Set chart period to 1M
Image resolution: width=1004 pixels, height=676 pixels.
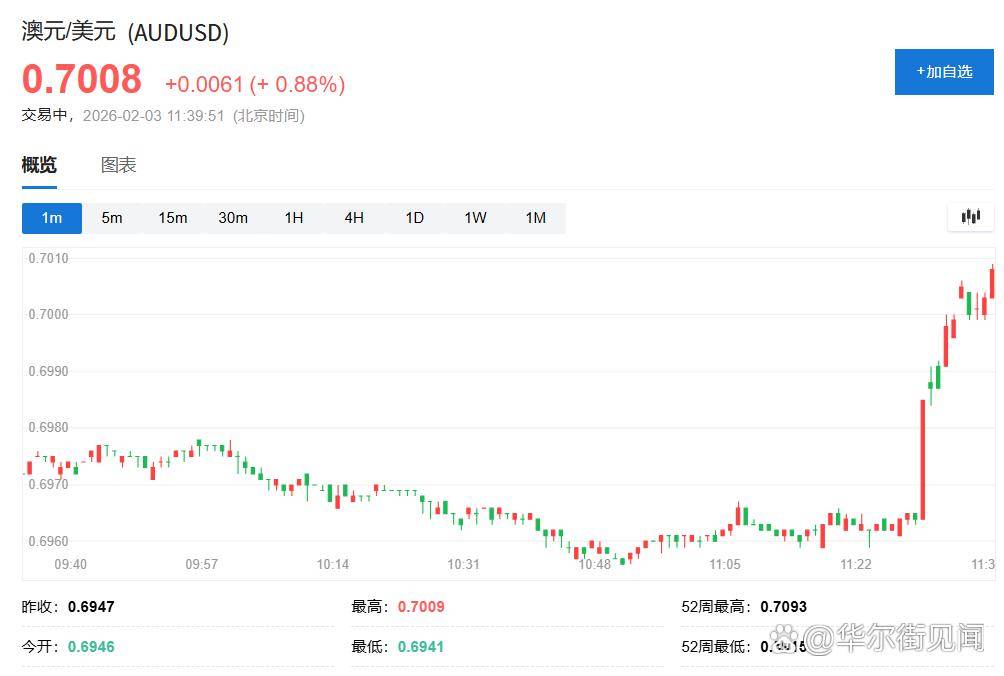535,218
